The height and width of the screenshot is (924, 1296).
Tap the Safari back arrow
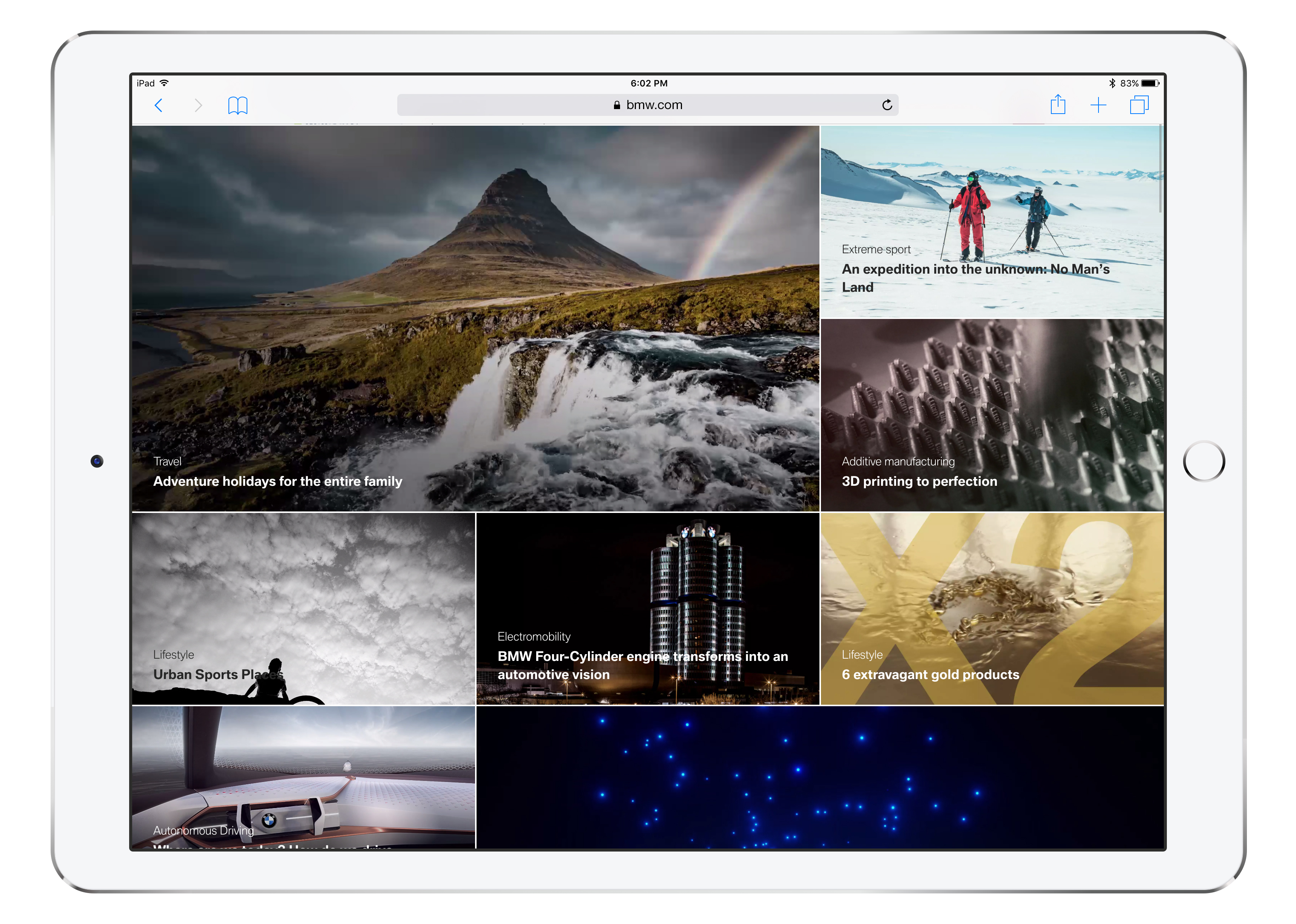coord(159,105)
